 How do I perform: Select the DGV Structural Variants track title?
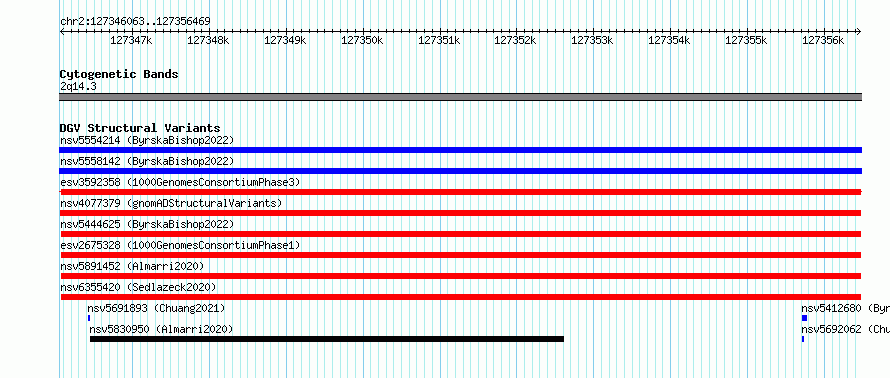click(x=140, y=128)
